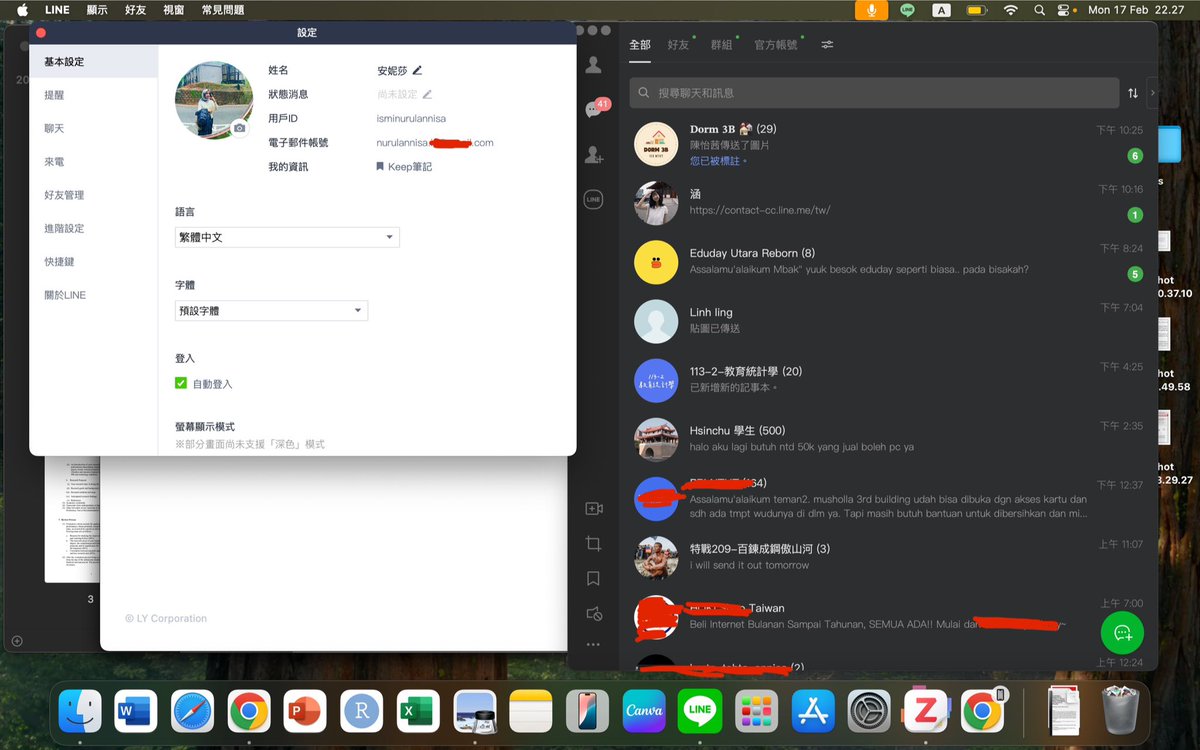Open the screen capture crop icon
Viewport: 1200px width, 750px height.
tap(594, 543)
